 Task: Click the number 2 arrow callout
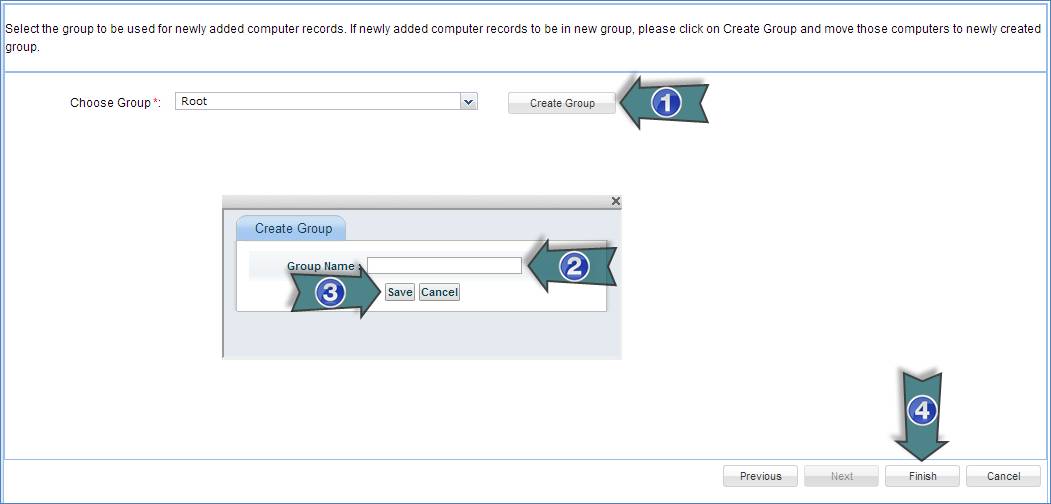[573, 266]
